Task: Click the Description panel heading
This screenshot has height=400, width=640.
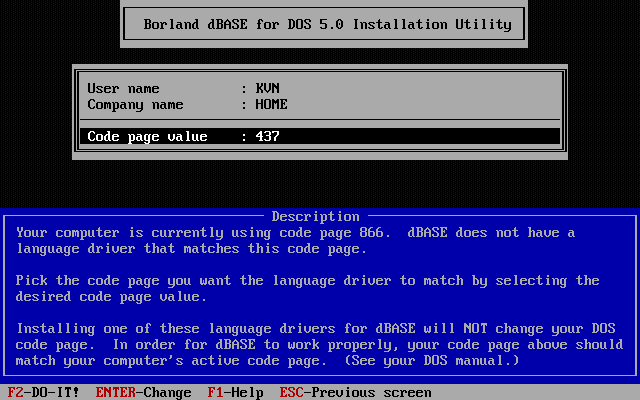Action: pyautogui.click(x=316, y=216)
